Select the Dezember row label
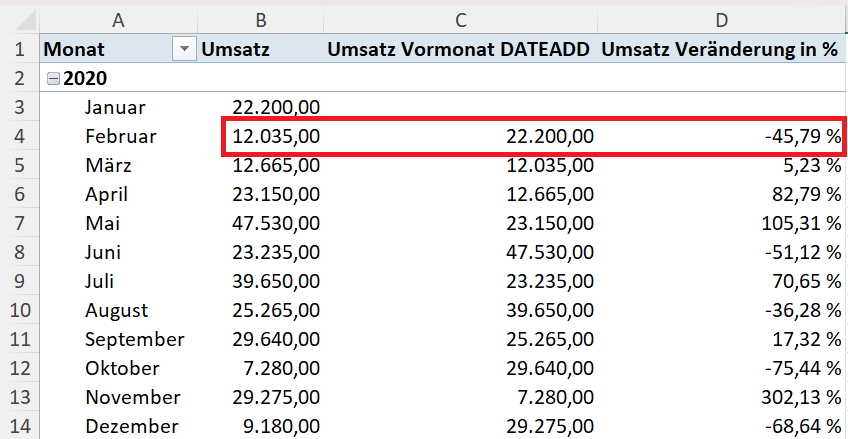This screenshot has height=439, width=848. click(x=124, y=426)
